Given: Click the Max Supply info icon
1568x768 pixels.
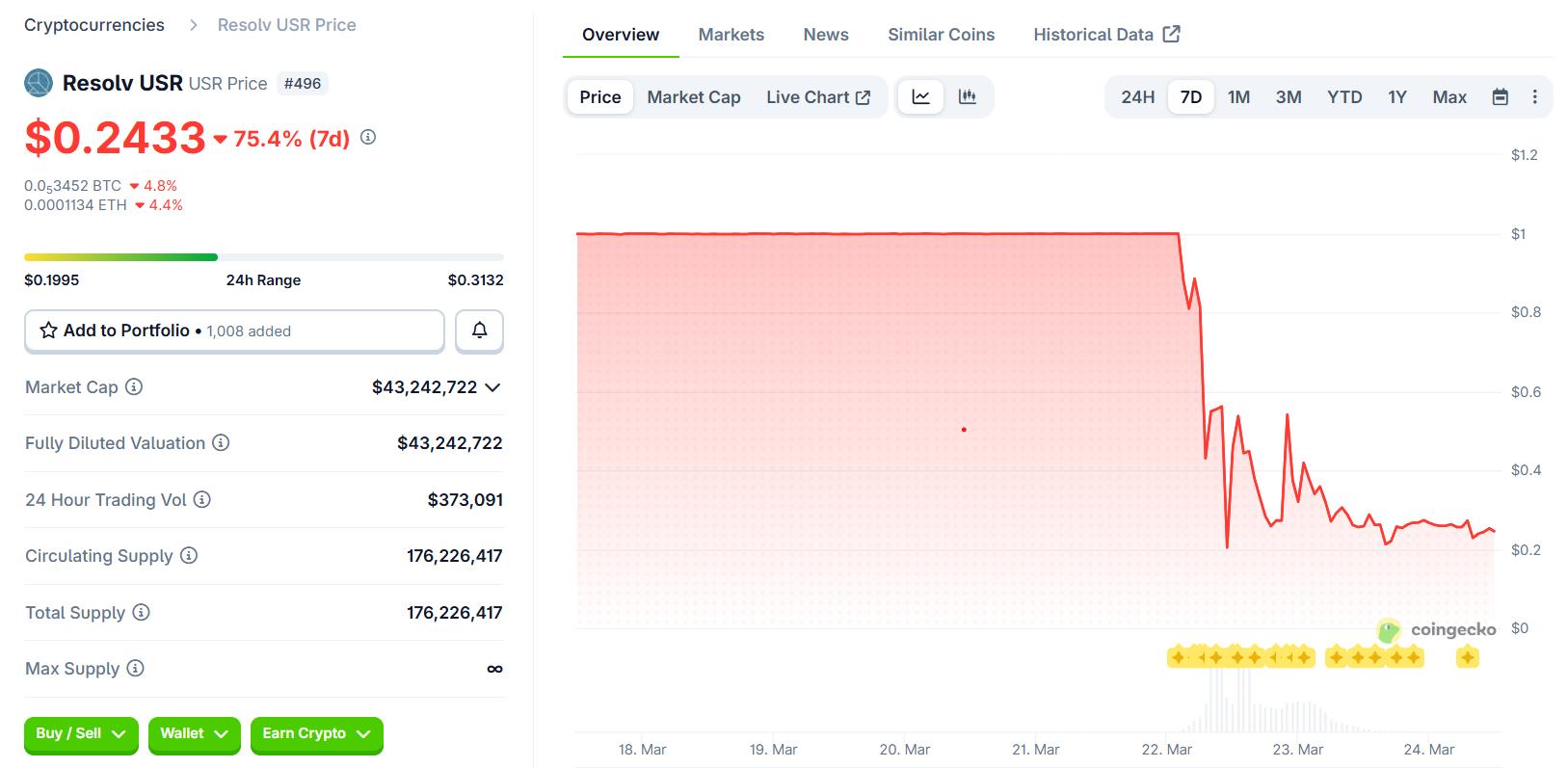Looking at the screenshot, I should click(135, 669).
